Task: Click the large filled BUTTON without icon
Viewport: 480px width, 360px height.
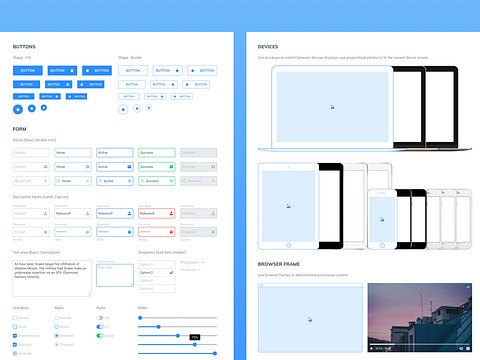Action: point(28,70)
